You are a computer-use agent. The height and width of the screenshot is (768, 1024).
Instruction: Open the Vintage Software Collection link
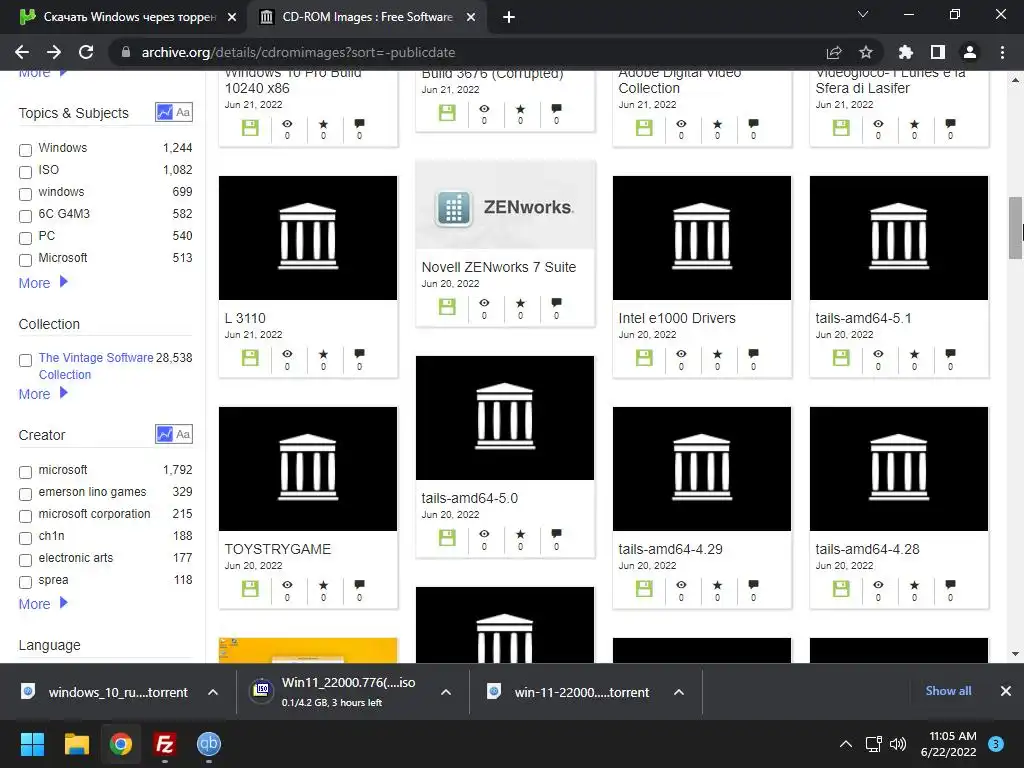pyautogui.click(x=95, y=366)
